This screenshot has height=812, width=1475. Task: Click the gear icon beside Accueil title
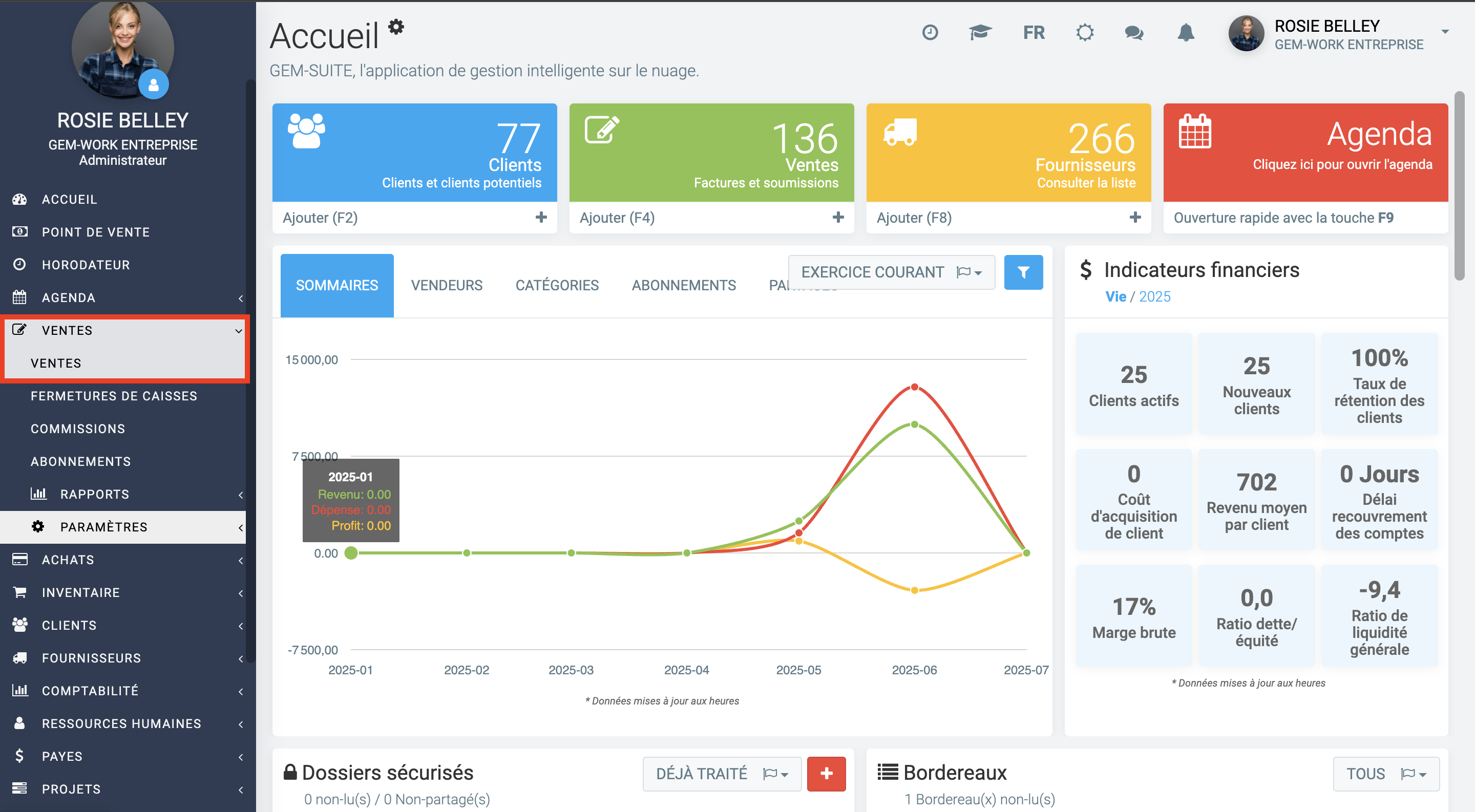coord(396,27)
